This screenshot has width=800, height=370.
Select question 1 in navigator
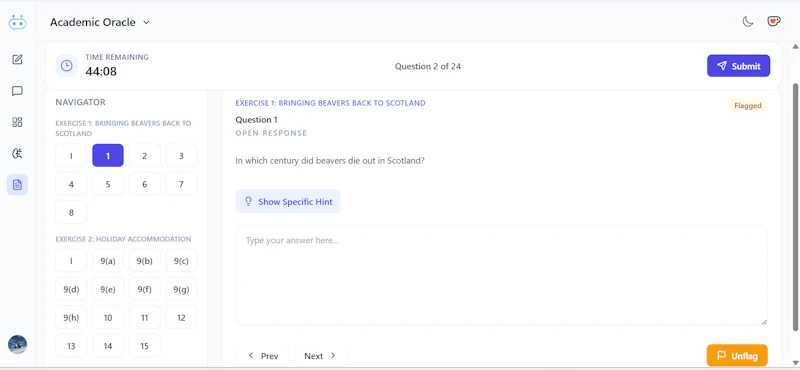click(x=108, y=156)
